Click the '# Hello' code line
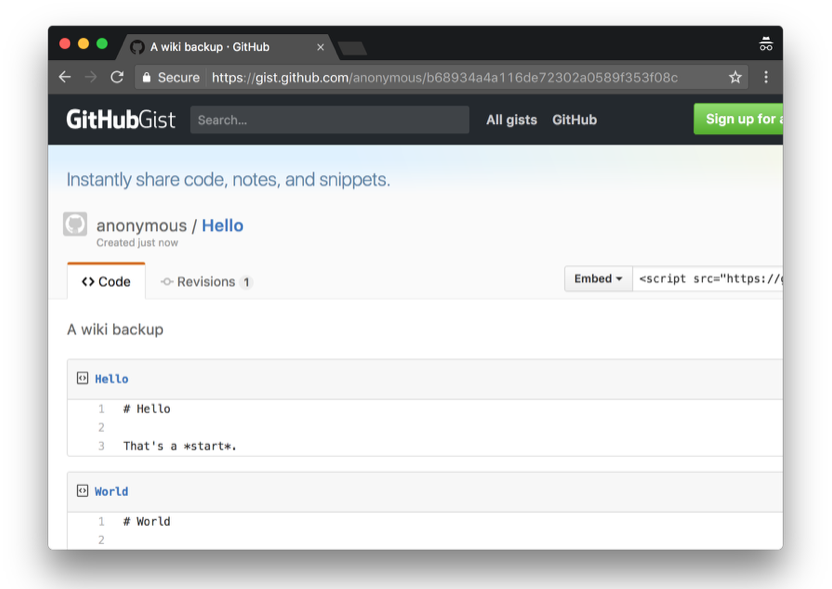 147,409
